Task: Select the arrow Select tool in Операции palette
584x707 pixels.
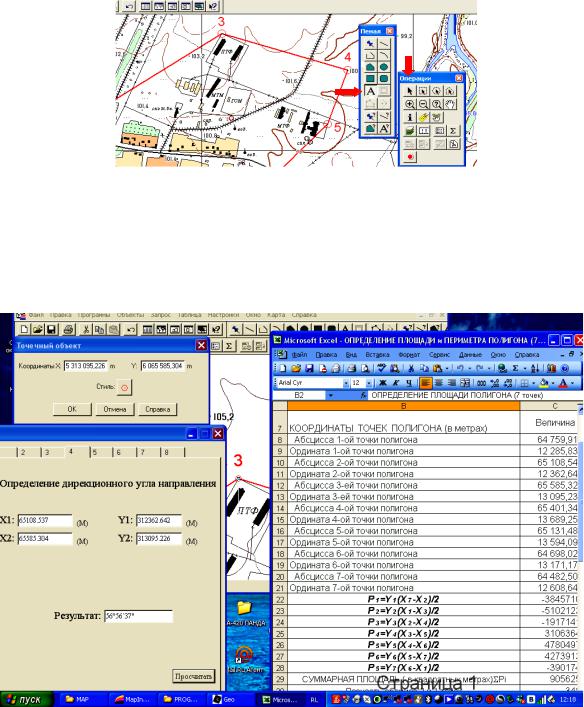Action: click(409, 91)
